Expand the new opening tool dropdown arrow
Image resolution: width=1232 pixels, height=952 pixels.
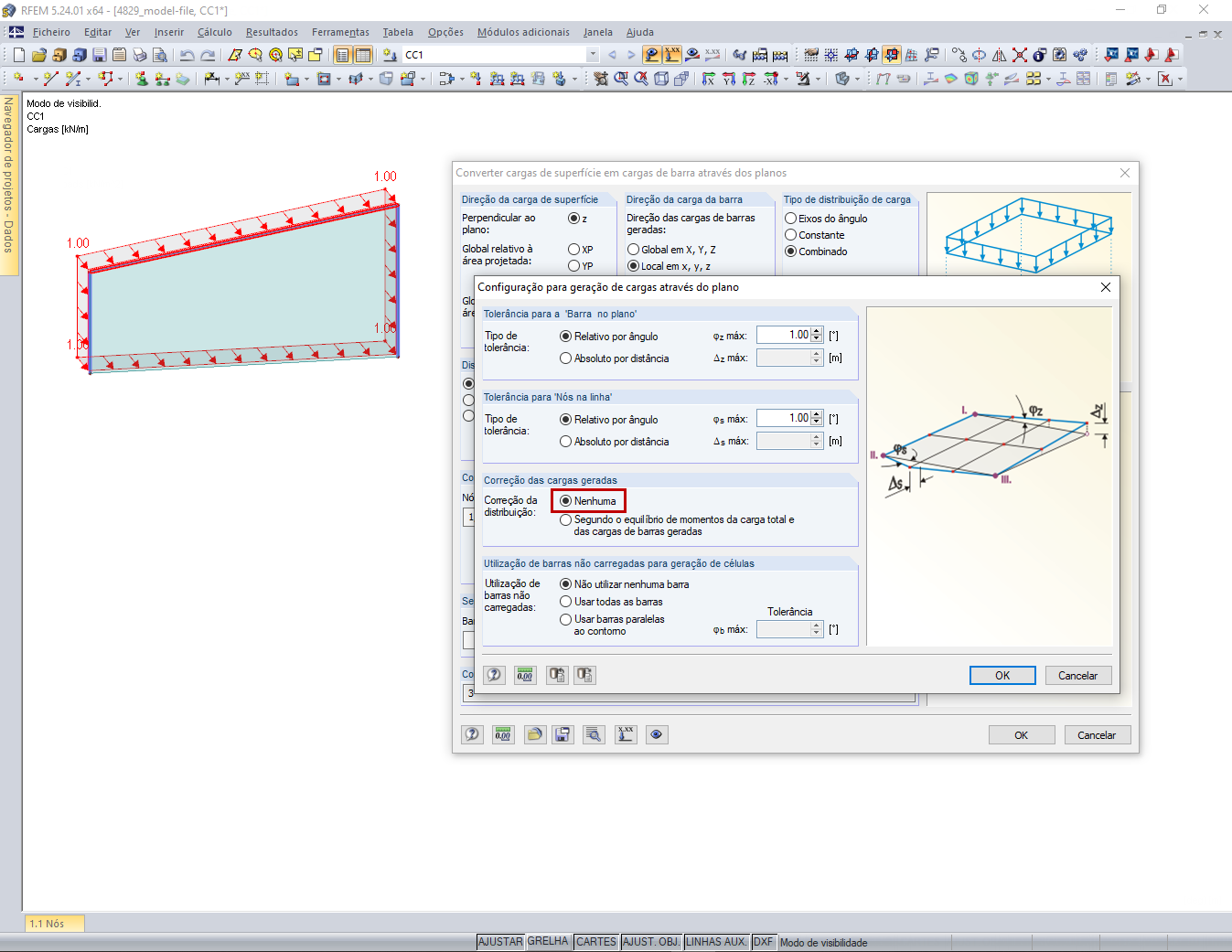[x=338, y=80]
